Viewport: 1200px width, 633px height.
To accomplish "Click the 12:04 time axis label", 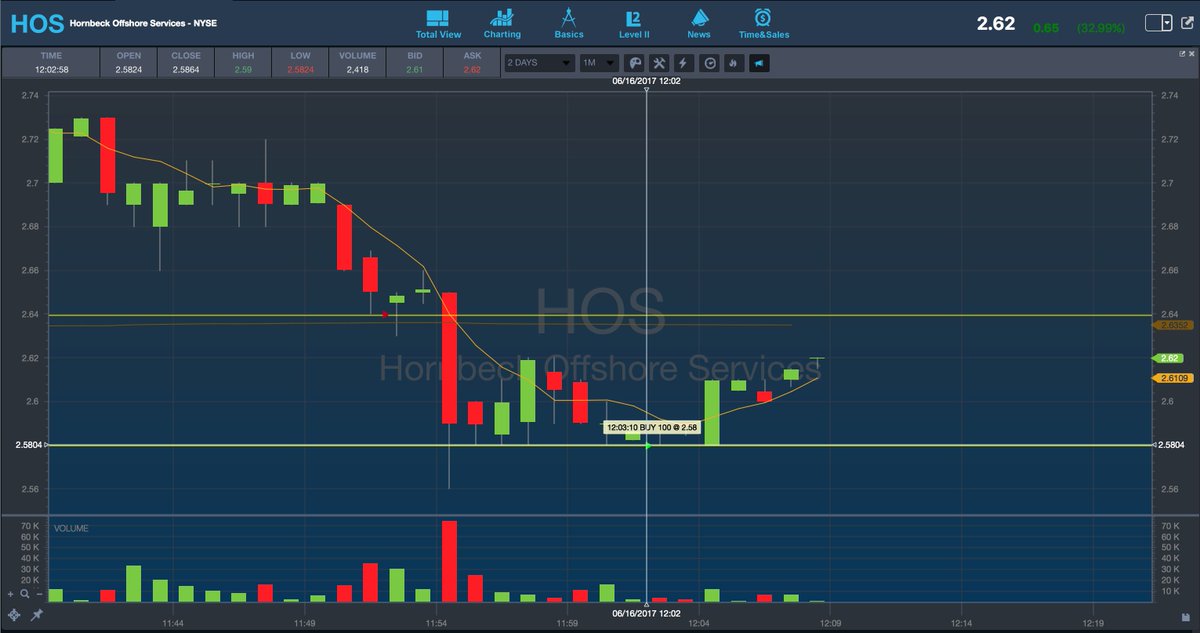I will (x=698, y=622).
